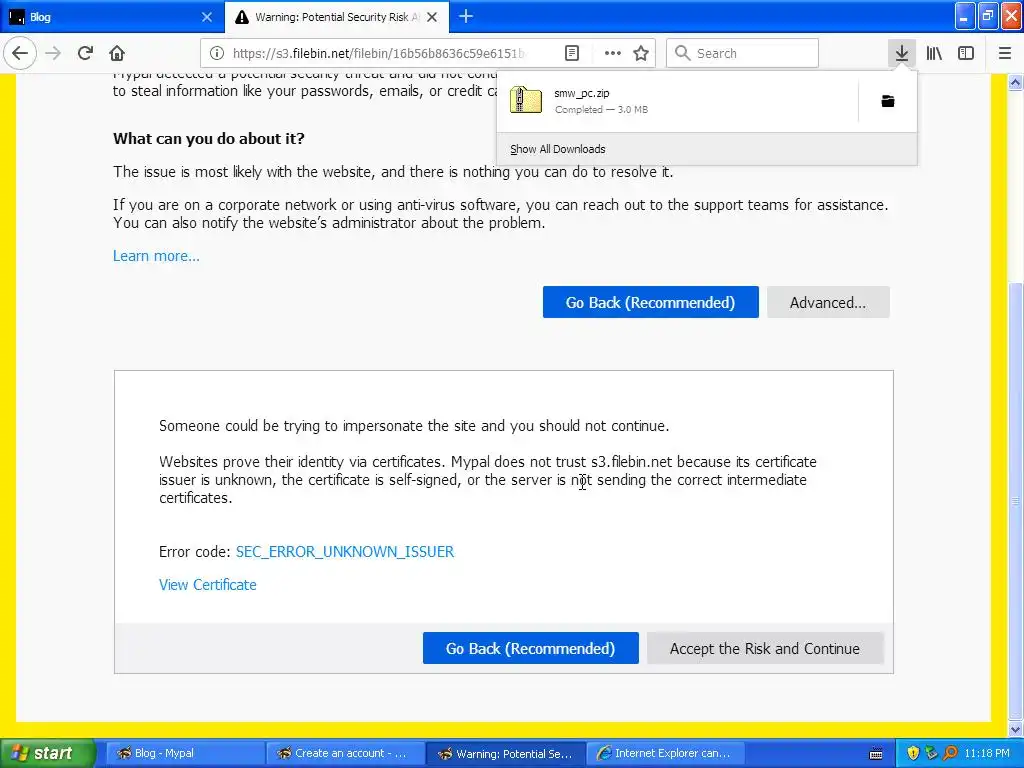Click the on-screen keyboard tray icon

876,754
